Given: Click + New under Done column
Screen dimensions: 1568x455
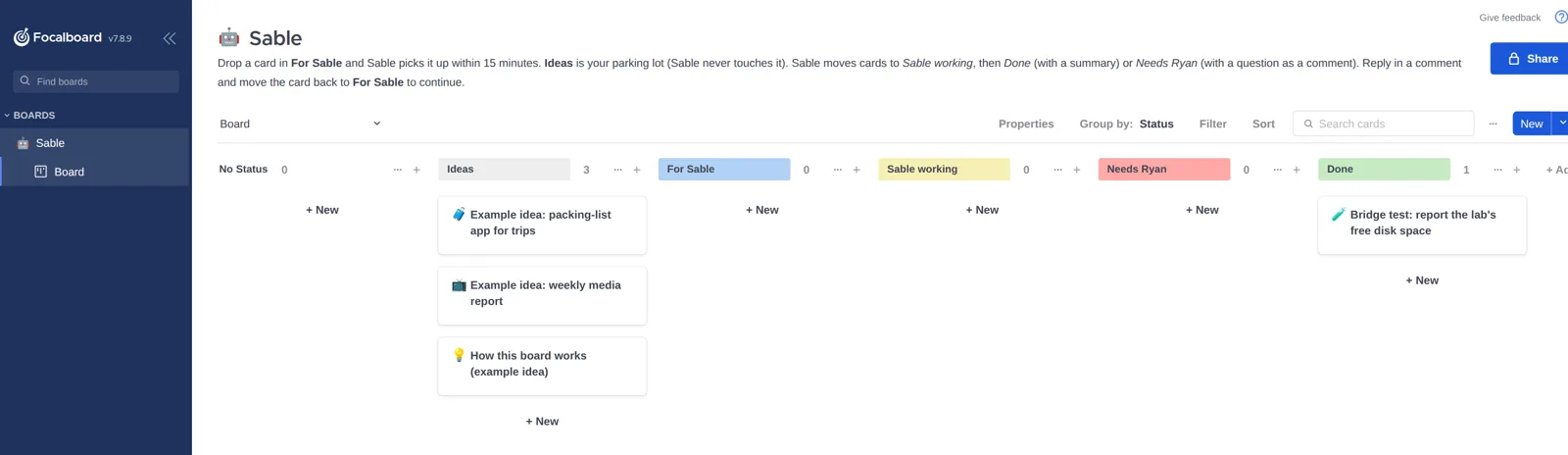Looking at the screenshot, I should [1422, 280].
